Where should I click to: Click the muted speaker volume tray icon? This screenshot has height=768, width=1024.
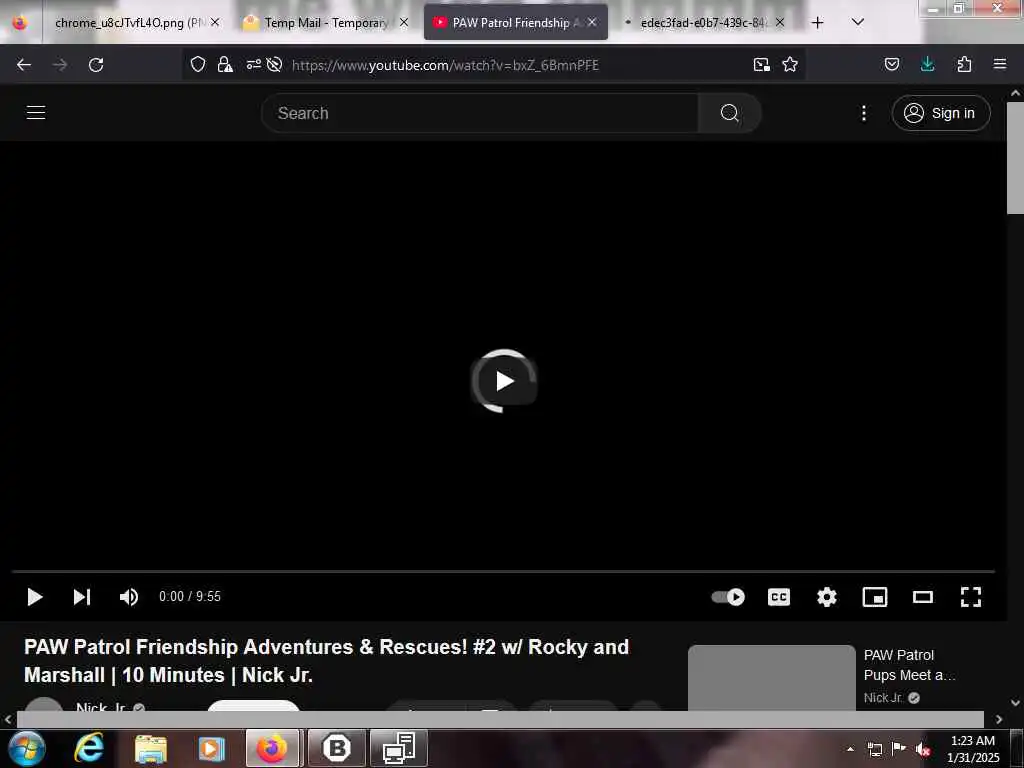click(923, 749)
